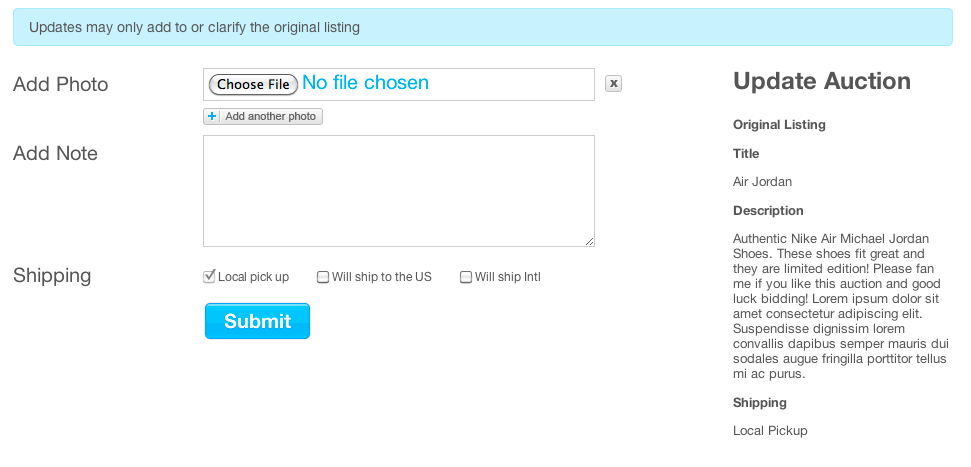Click the Add Photo field label
Viewport: 971px width, 467px height.
[x=60, y=85]
